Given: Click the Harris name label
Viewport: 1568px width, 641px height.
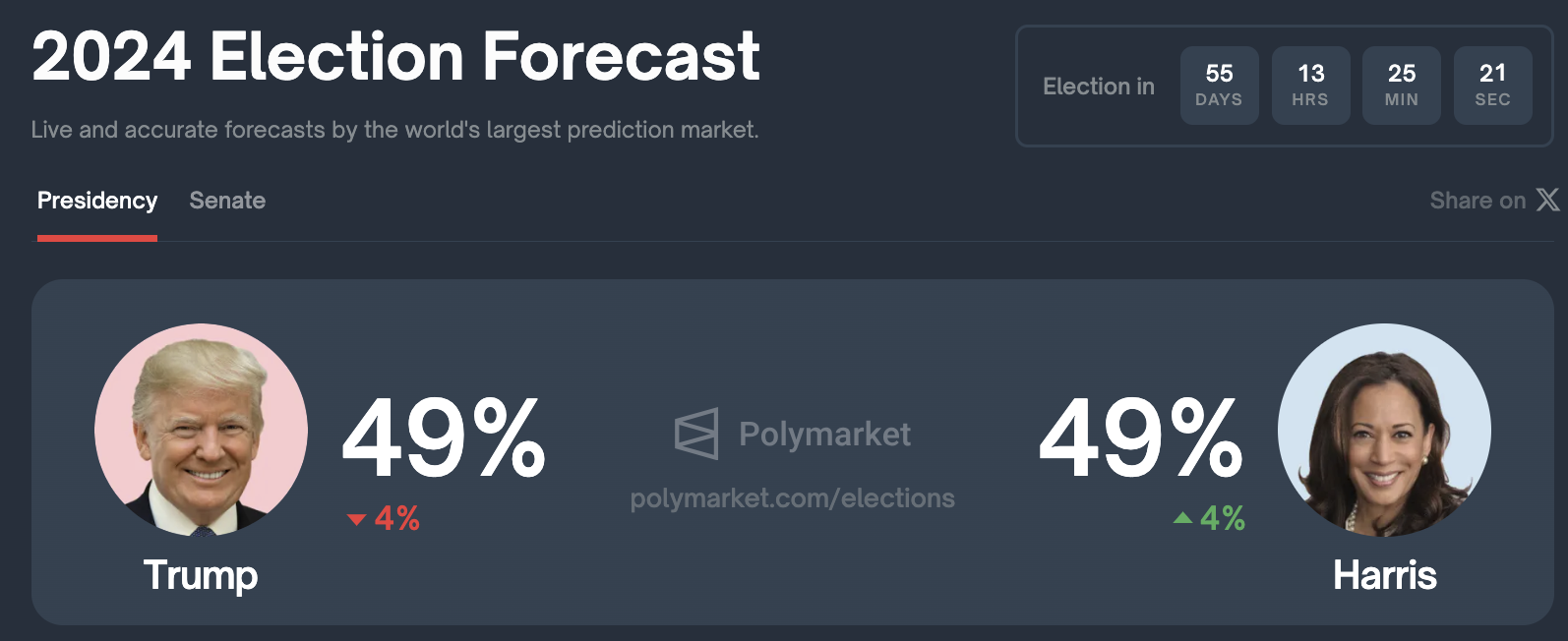Looking at the screenshot, I should [1384, 575].
